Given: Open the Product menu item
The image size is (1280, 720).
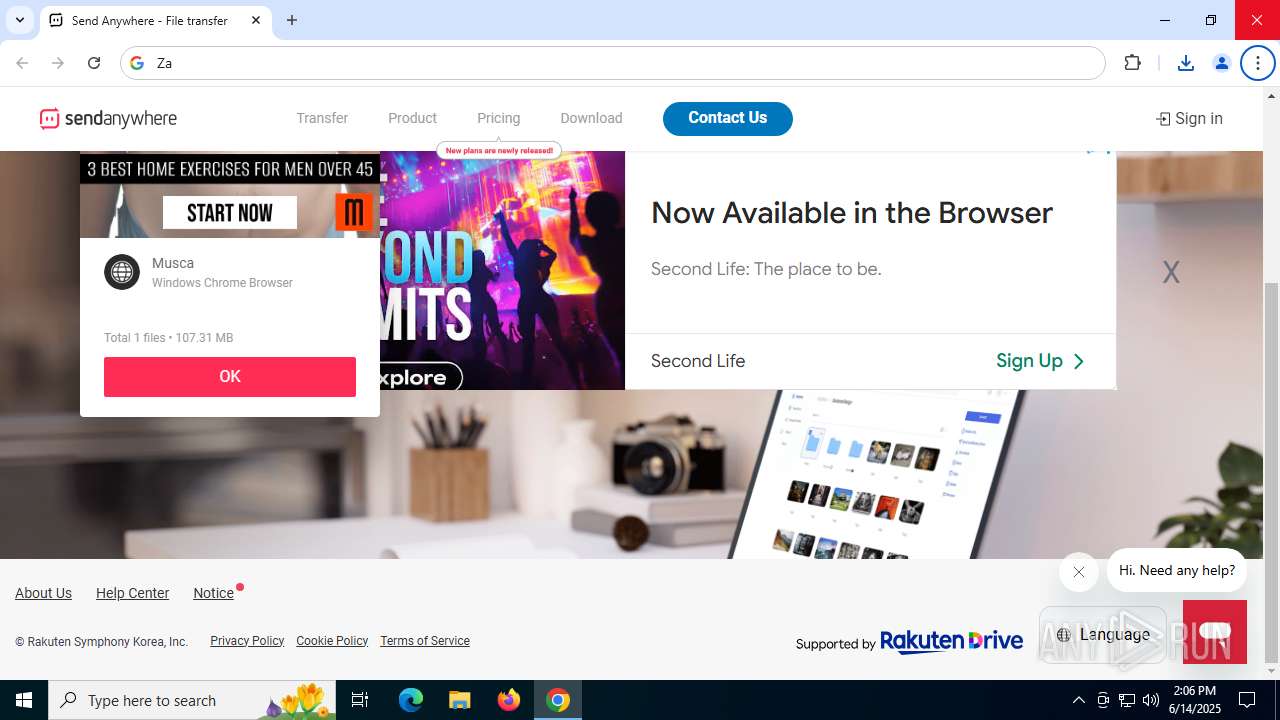Looking at the screenshot, I should [412, 118].
